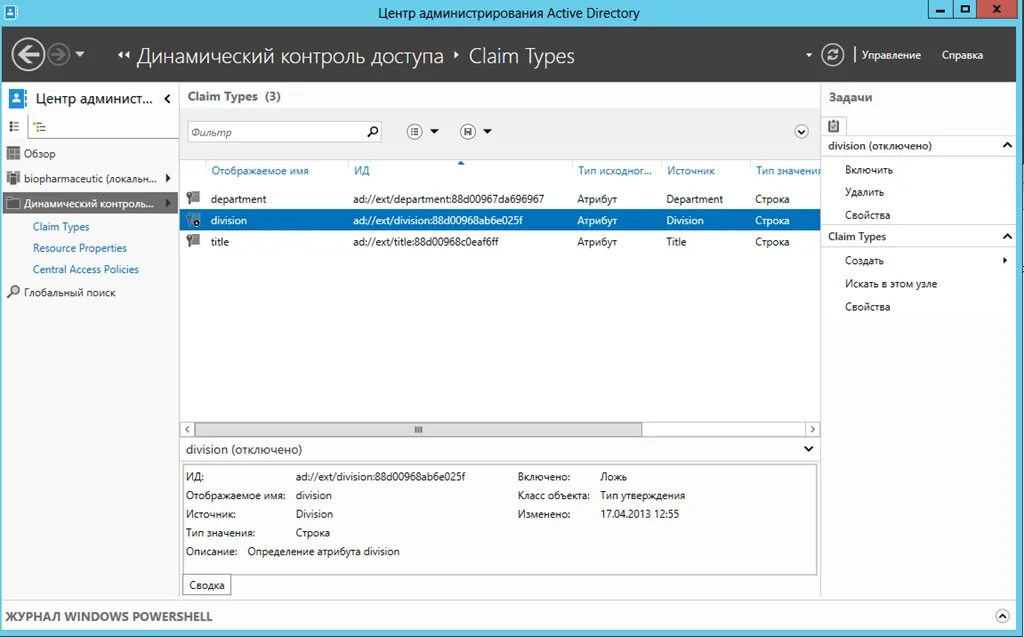1024x637 pixels.
Task: Click Удалить under division tasks
Action: (864, 192)
